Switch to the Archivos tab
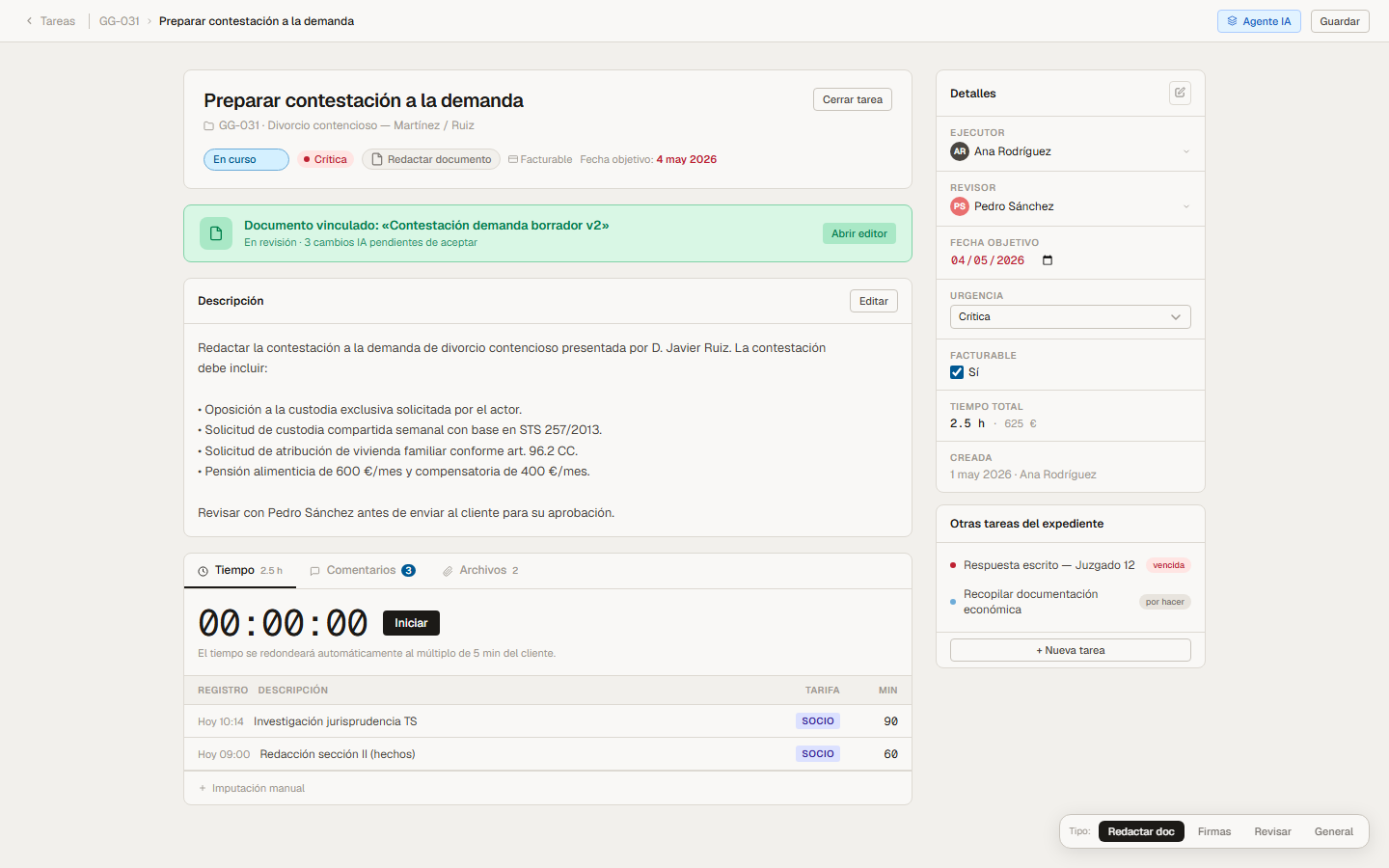 click(x=480, y=571)
